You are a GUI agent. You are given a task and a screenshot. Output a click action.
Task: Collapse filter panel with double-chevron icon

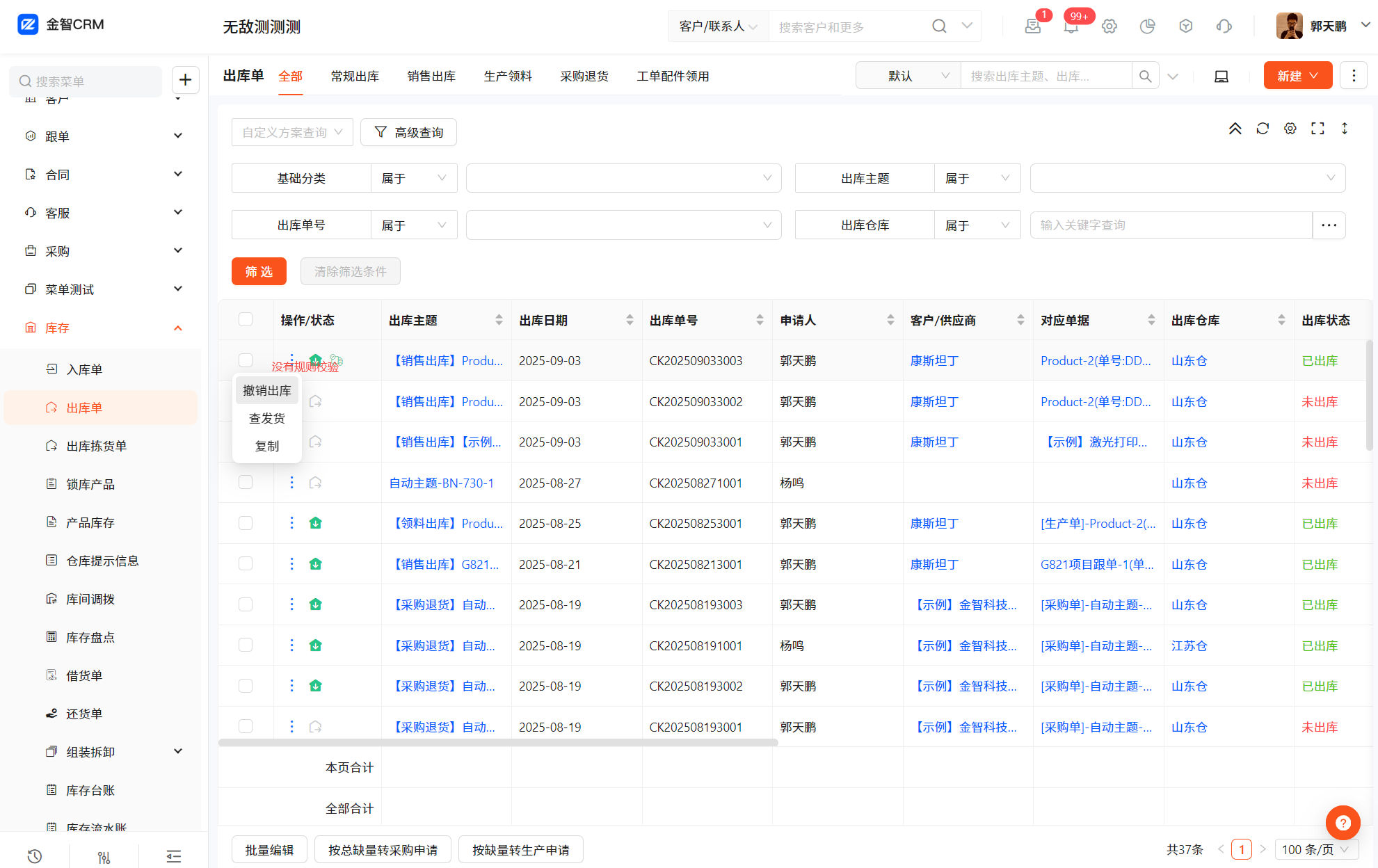(1235, 129)
